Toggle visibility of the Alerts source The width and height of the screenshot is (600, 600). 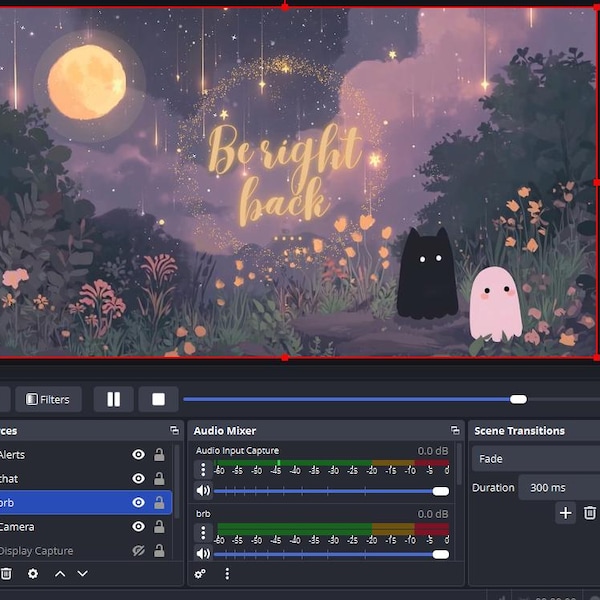click(139, 455)
